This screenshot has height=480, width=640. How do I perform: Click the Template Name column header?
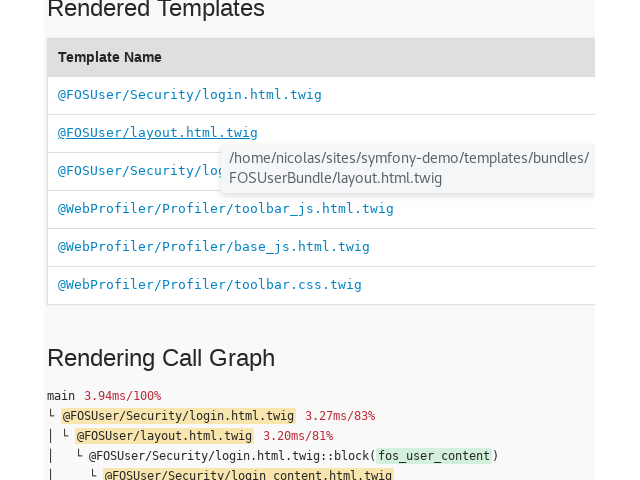[110, 57]
